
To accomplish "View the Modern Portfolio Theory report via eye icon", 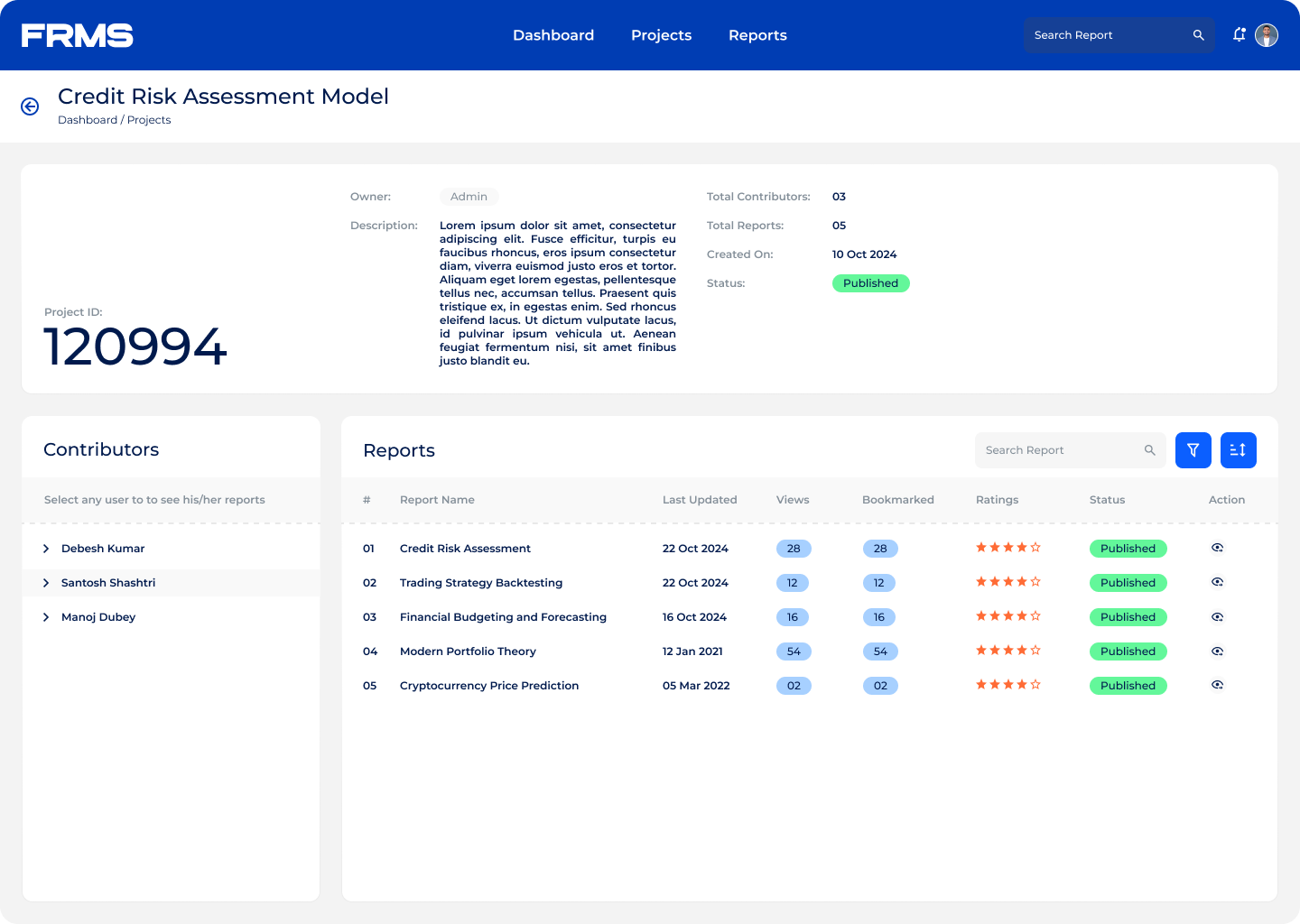I will click(x=1217, y=651).
